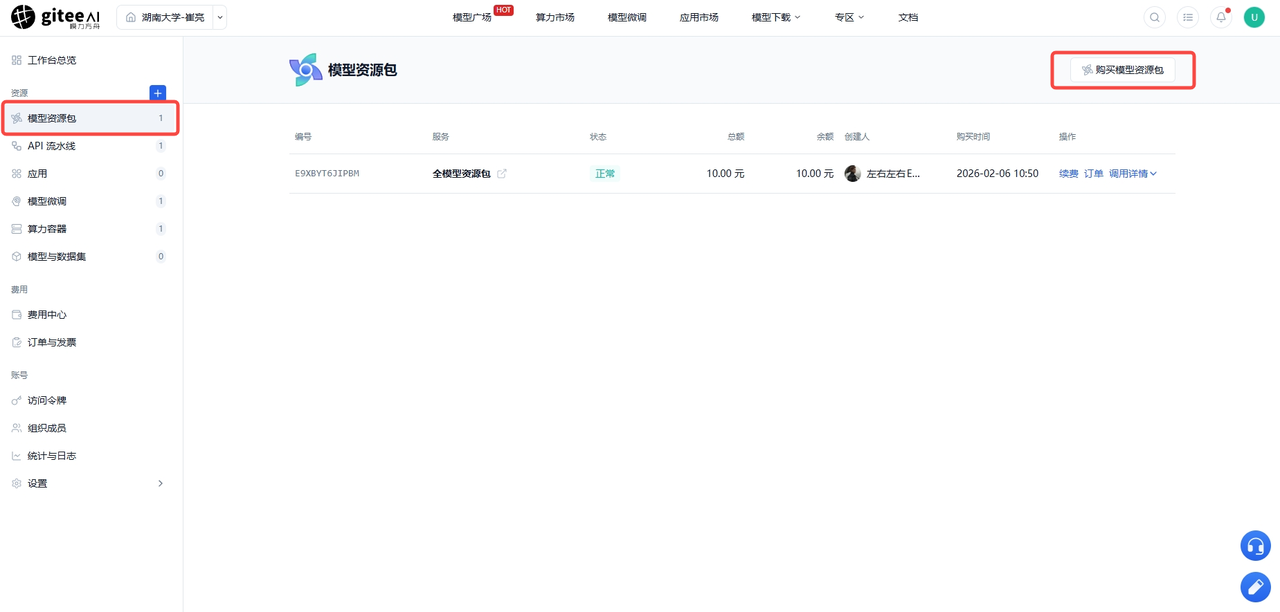This screenshot has width=1280, height=612.
Task: Click the creator avatar 左右左右E...
Action: pyautogui.click(x=852, y=174)
